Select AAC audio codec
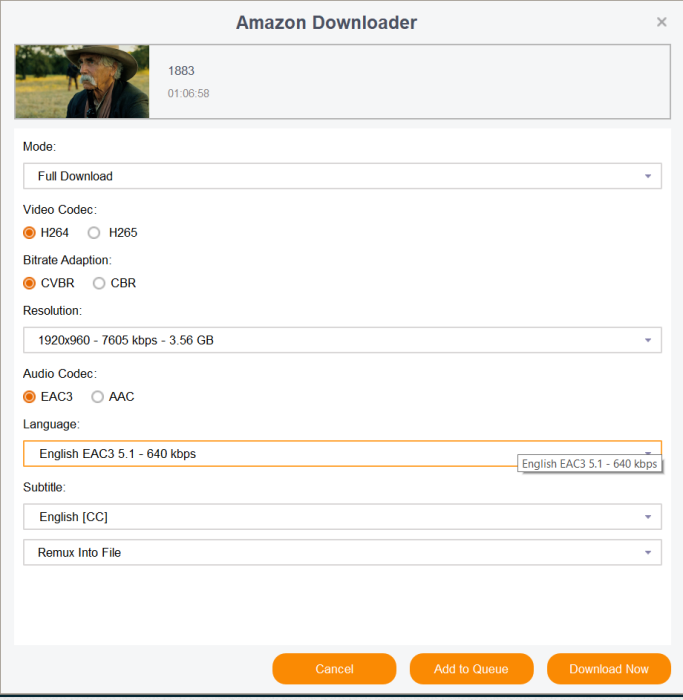Viewport: 683px width, 700px height. point(97,397)
